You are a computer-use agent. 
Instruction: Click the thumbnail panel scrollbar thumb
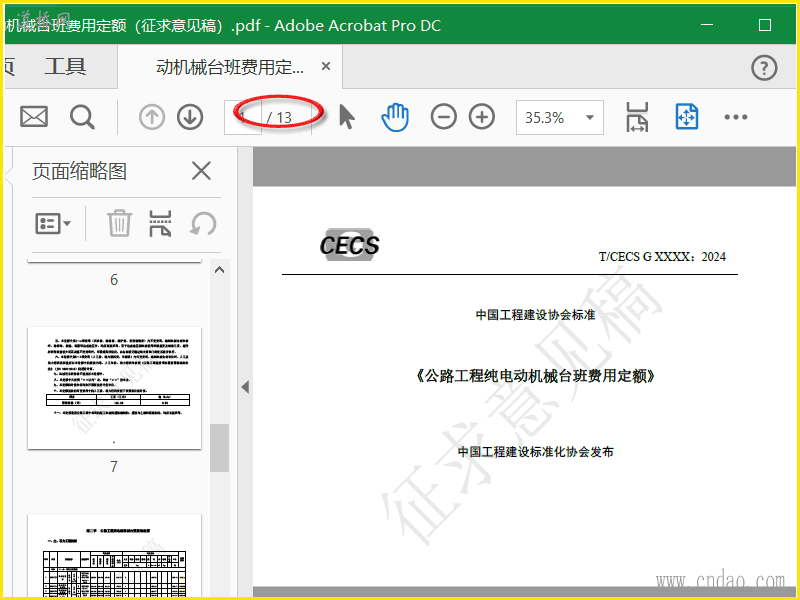tap(219, 447)
